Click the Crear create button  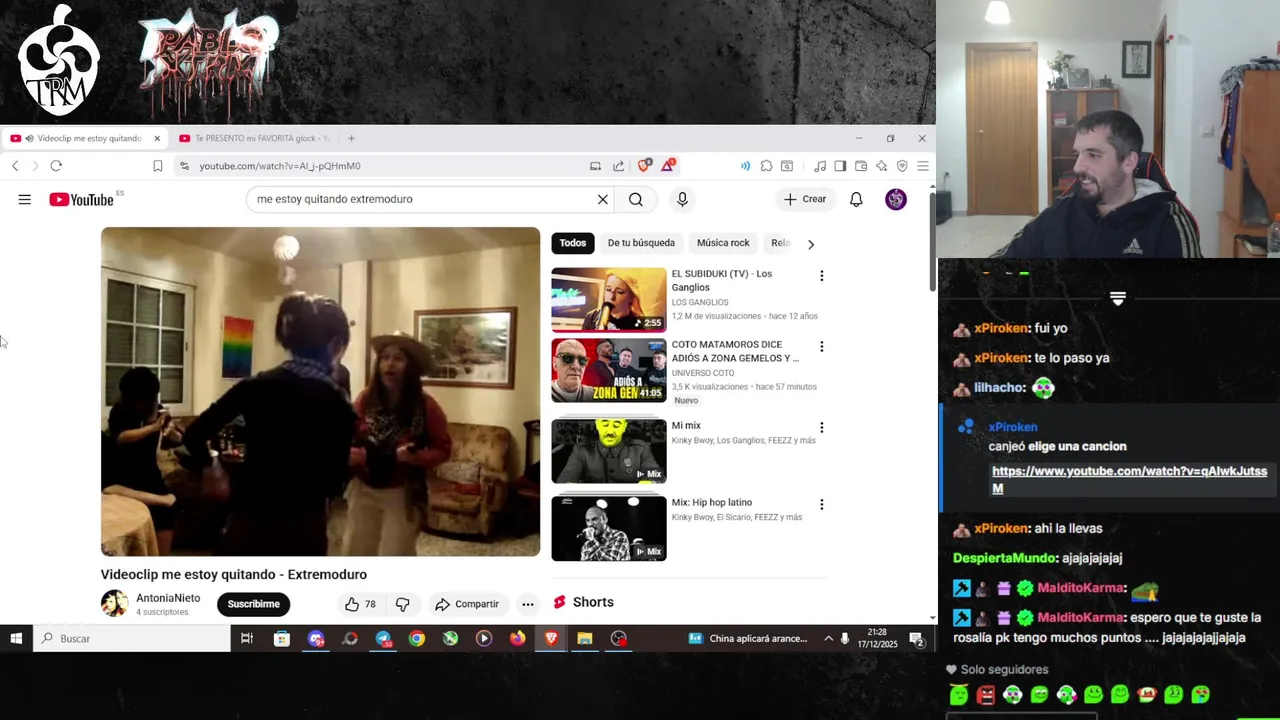click(x=805, y=199)
